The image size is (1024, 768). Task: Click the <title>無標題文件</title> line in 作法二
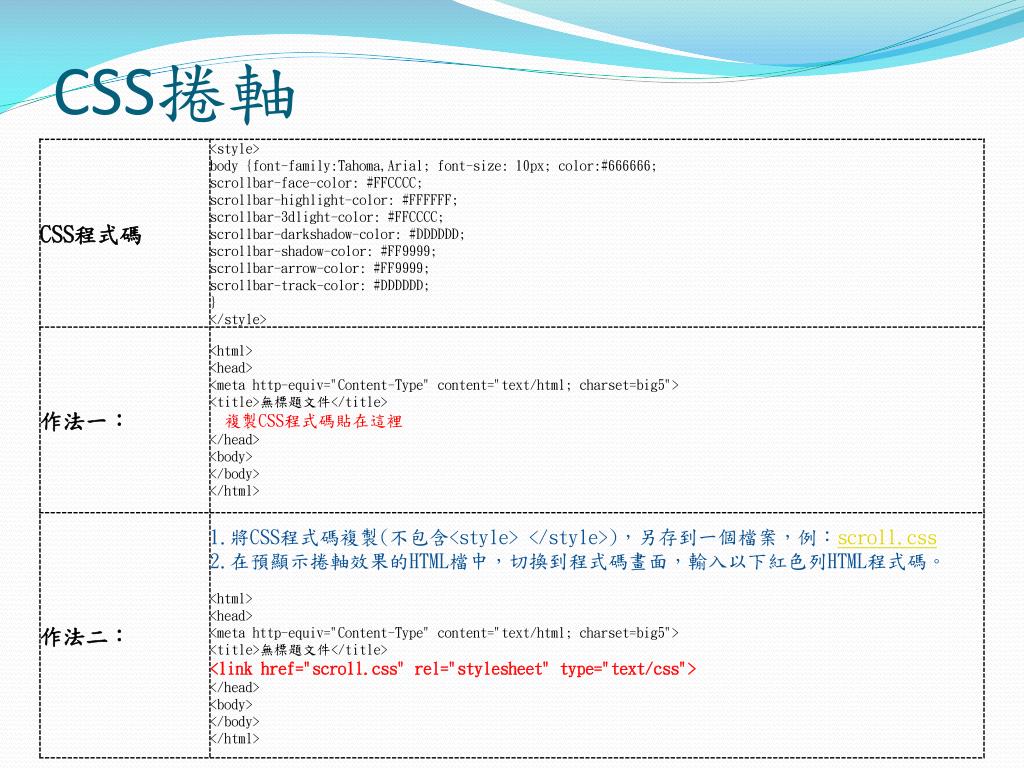tap(298, 649)
